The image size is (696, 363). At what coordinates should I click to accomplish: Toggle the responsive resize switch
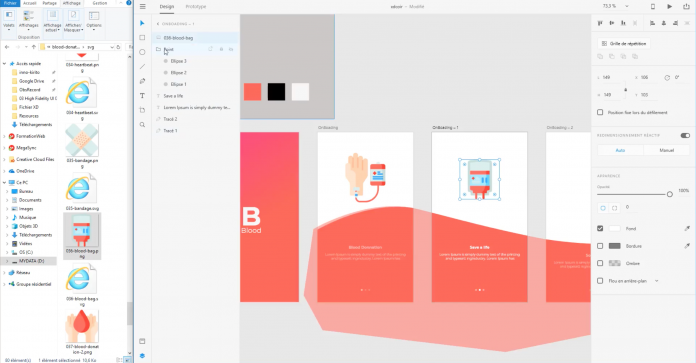coord(685,135)
